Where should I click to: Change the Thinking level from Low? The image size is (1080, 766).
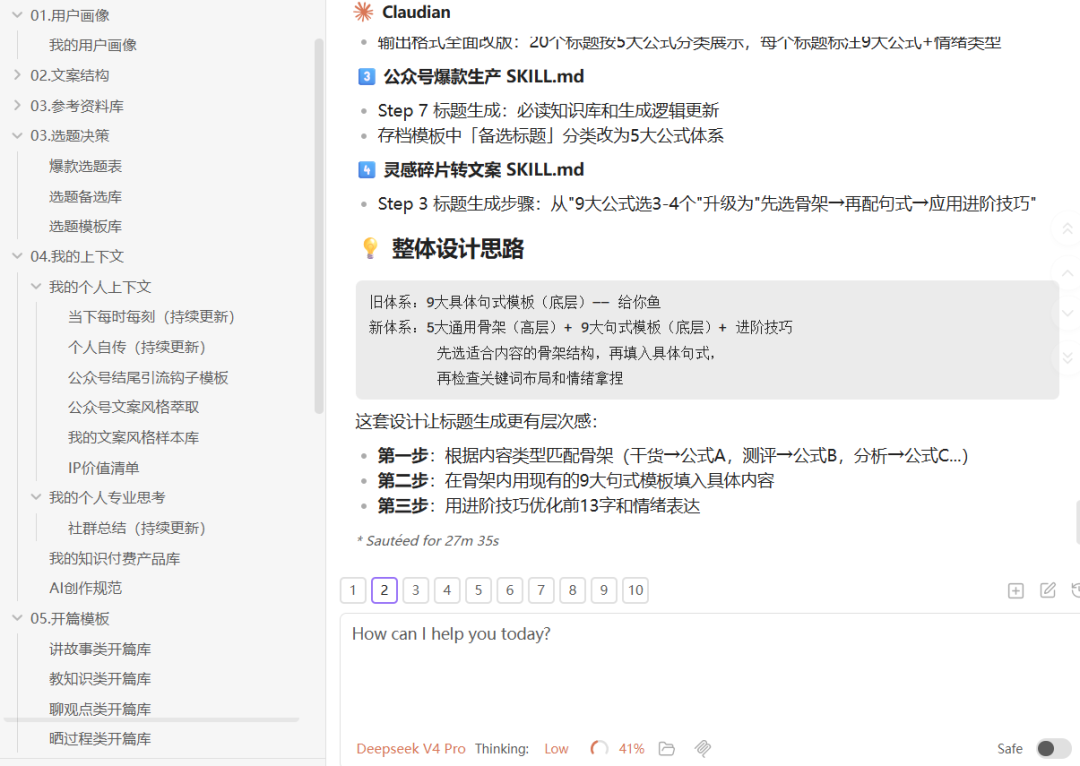point(556,749)
